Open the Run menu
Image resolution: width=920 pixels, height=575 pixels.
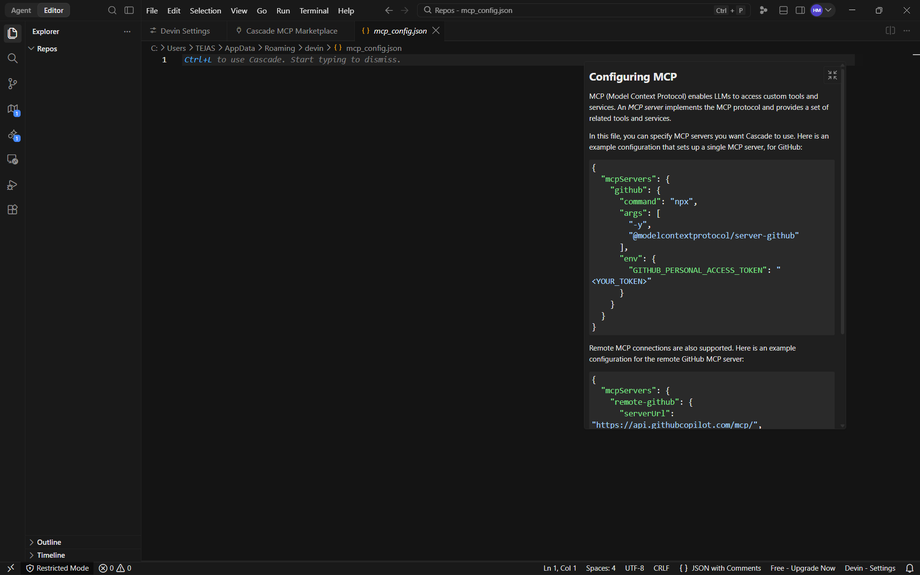pos(283,11)
